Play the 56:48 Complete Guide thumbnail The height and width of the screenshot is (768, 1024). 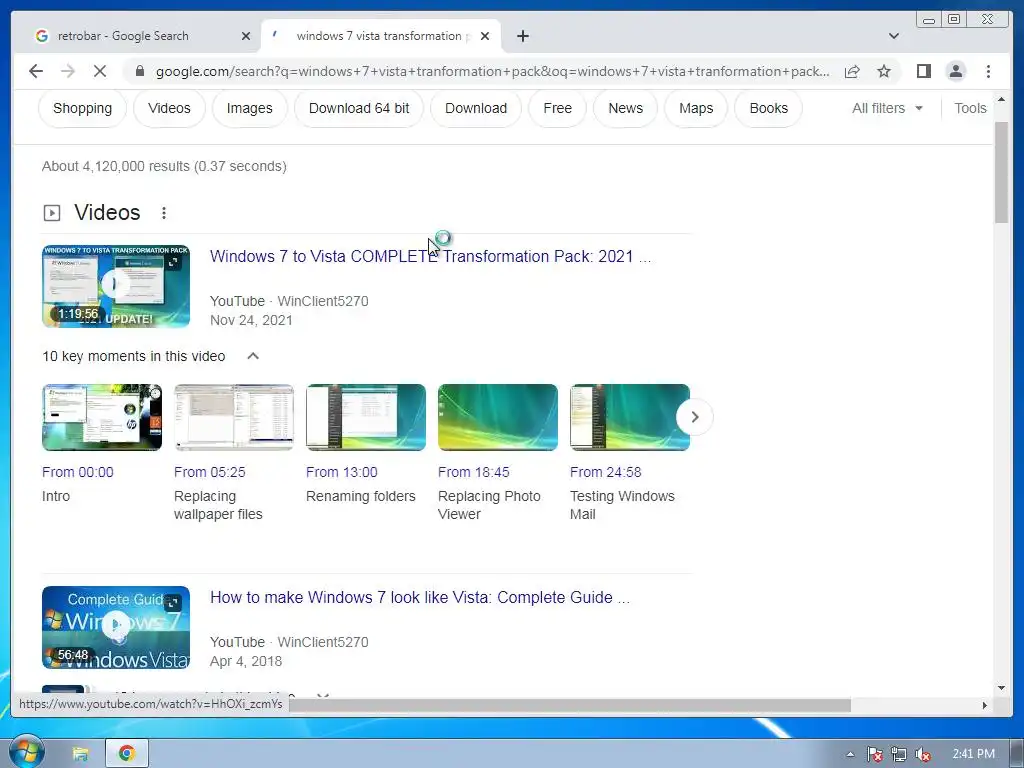pos(116,627)
